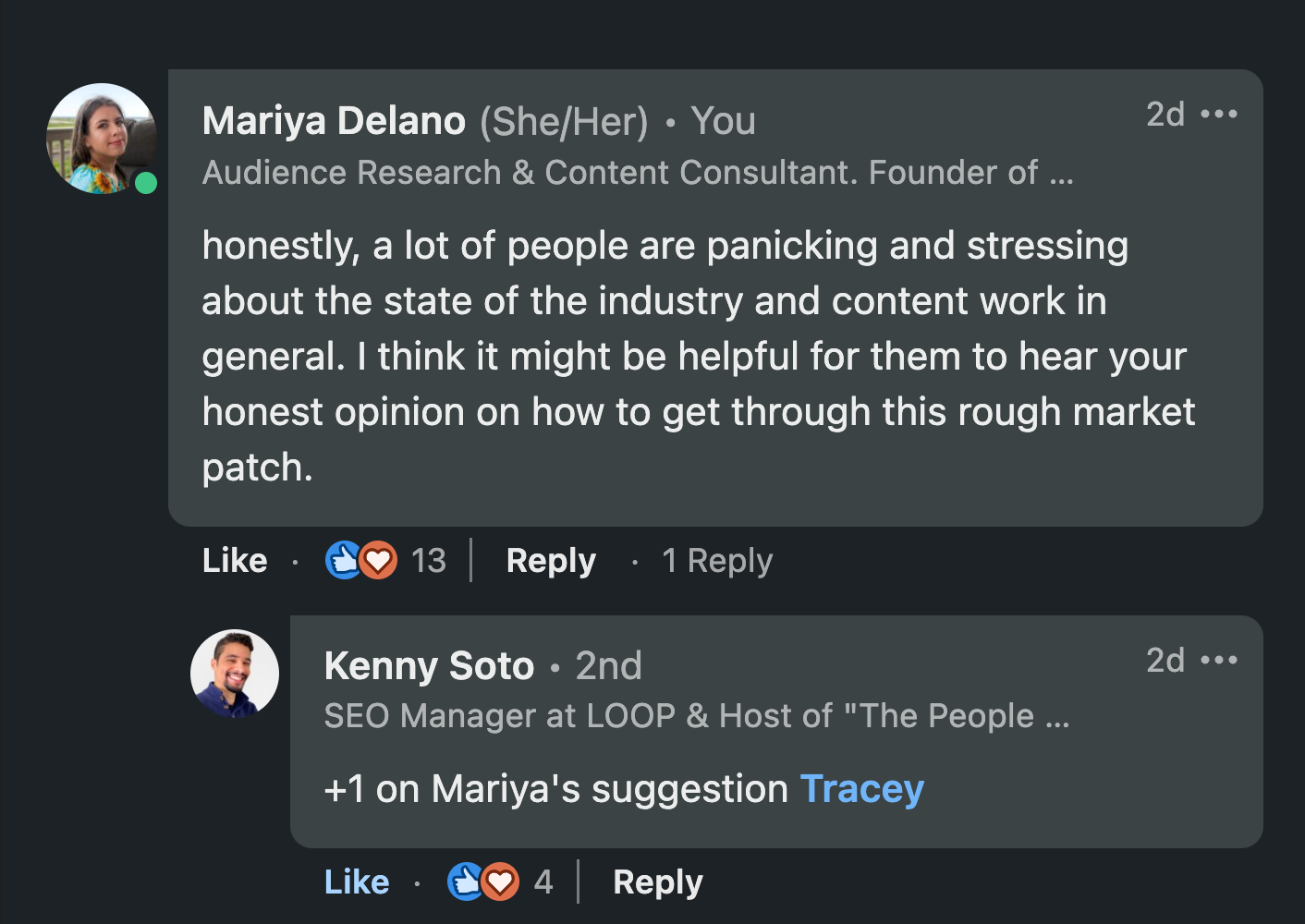The height and width of the screenshot is (924, 1305).
Task: Click Kenny Soto's profile picture
Action: pos(234,674)
